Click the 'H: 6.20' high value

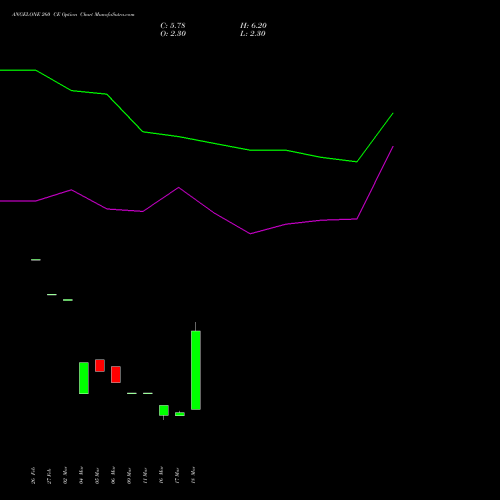point(253,26)
